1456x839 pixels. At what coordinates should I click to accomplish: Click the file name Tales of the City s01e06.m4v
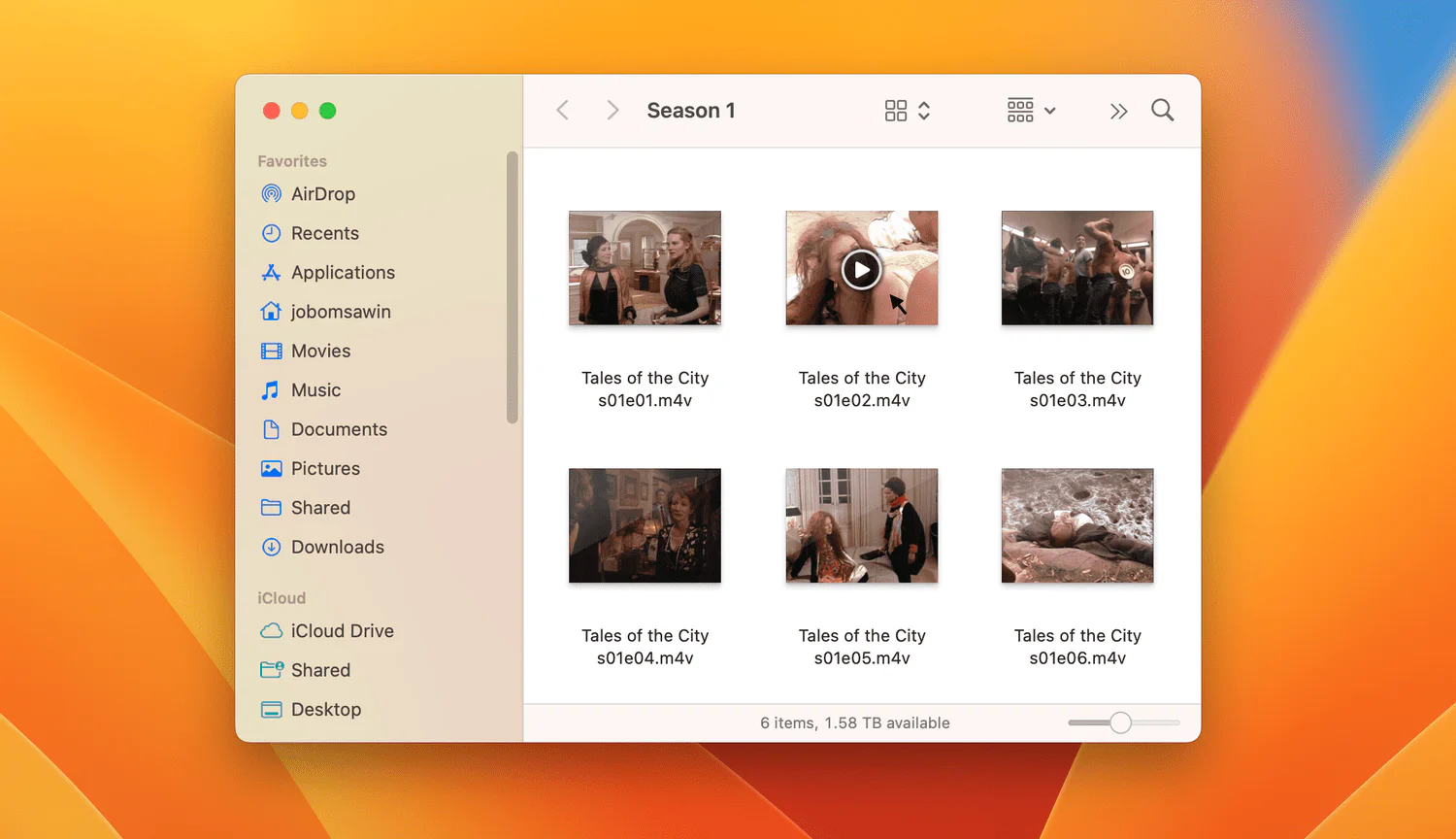pyautogui.click(x=1077, y=647)
